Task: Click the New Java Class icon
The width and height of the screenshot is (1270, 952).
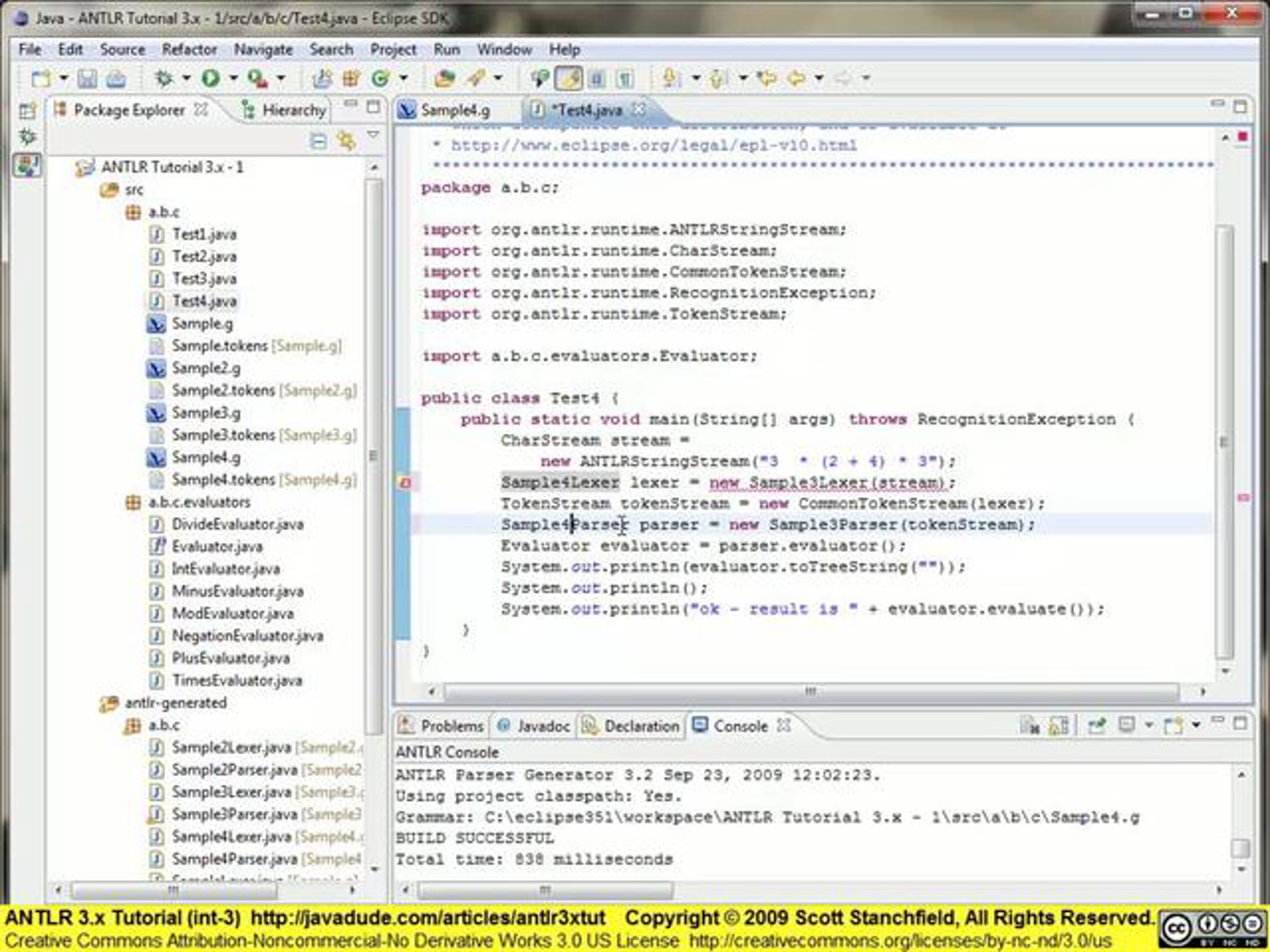Action: point(380,78)
